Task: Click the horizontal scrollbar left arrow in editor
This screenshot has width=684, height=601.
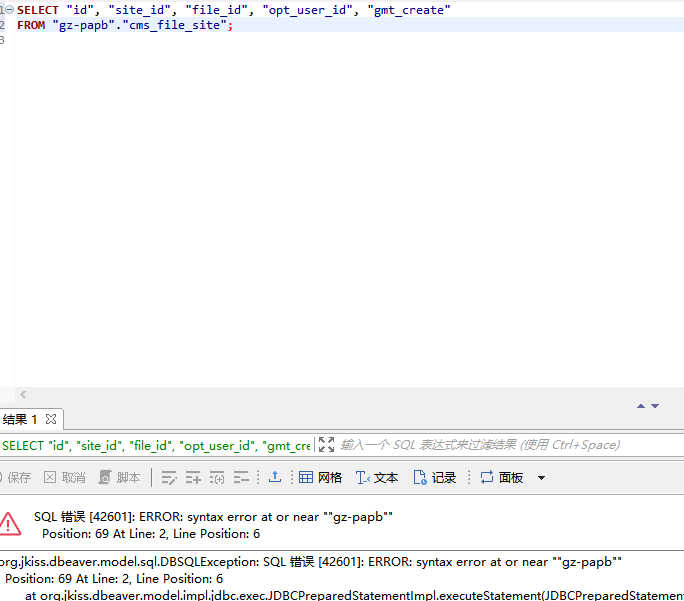Action: (x=23, y=394)
